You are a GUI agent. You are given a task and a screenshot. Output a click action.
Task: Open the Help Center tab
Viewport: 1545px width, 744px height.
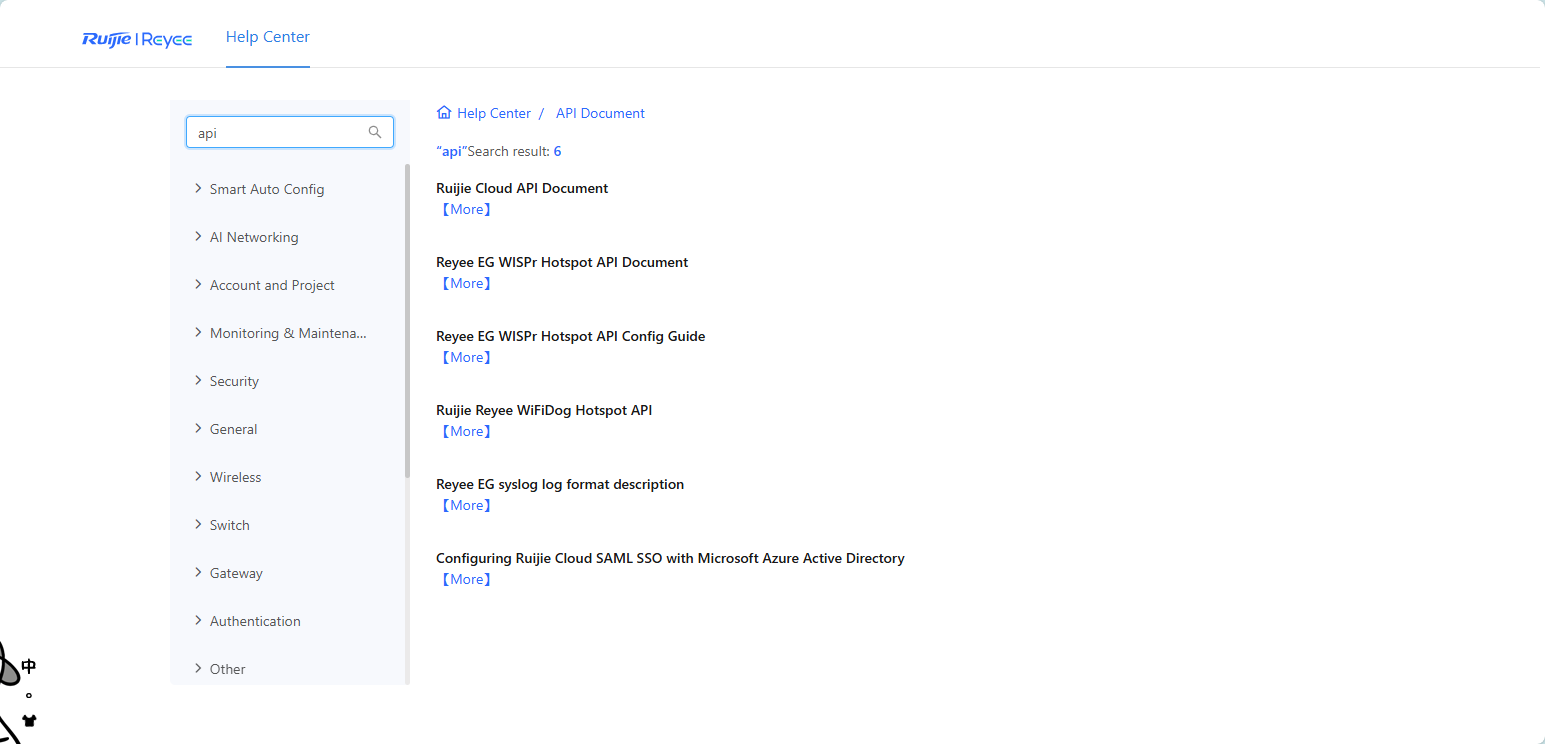pos(268,37)
